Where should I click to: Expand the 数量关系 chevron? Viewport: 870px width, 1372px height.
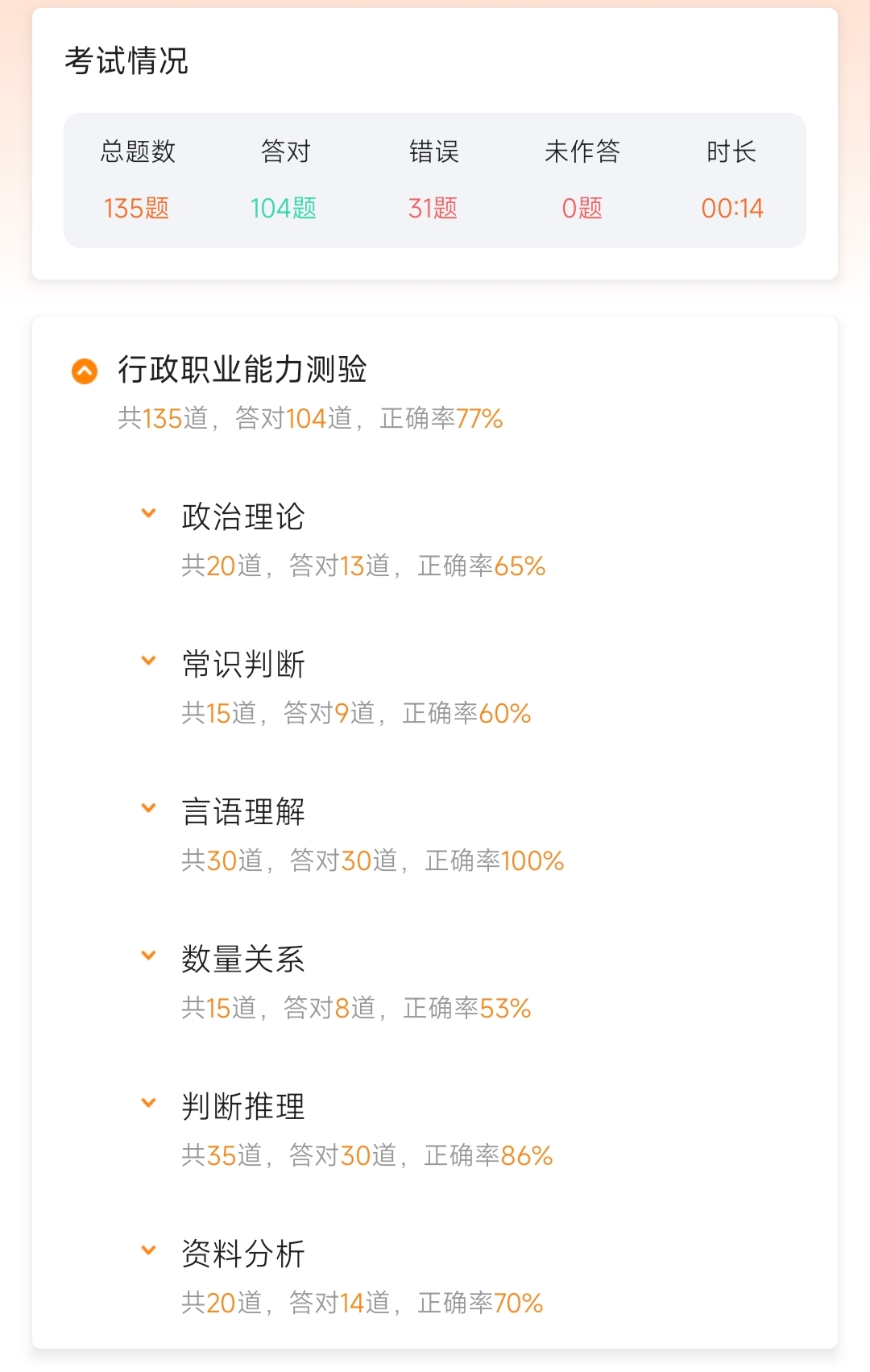(x=148, y=955)
